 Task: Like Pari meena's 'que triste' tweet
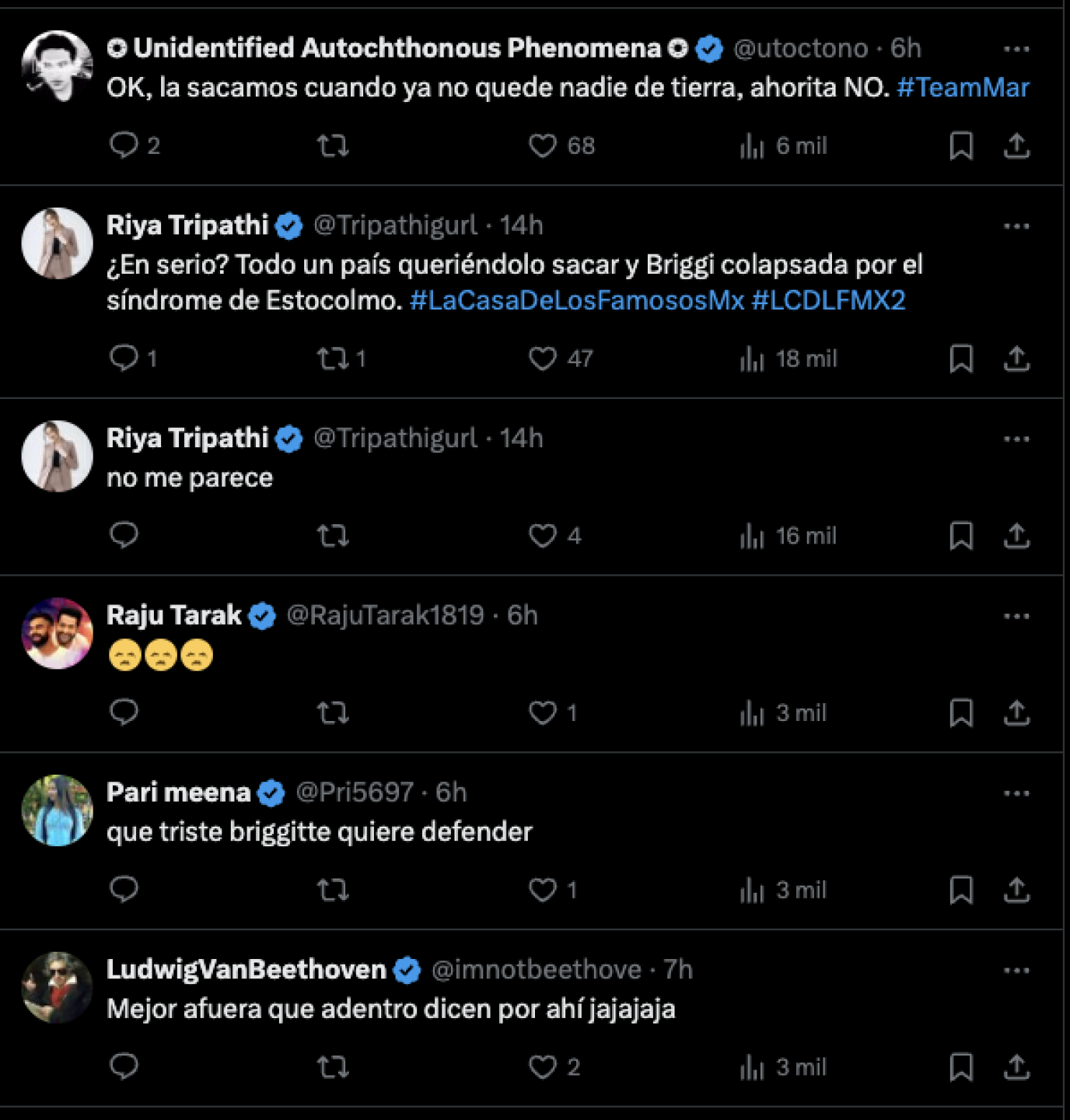543,890
